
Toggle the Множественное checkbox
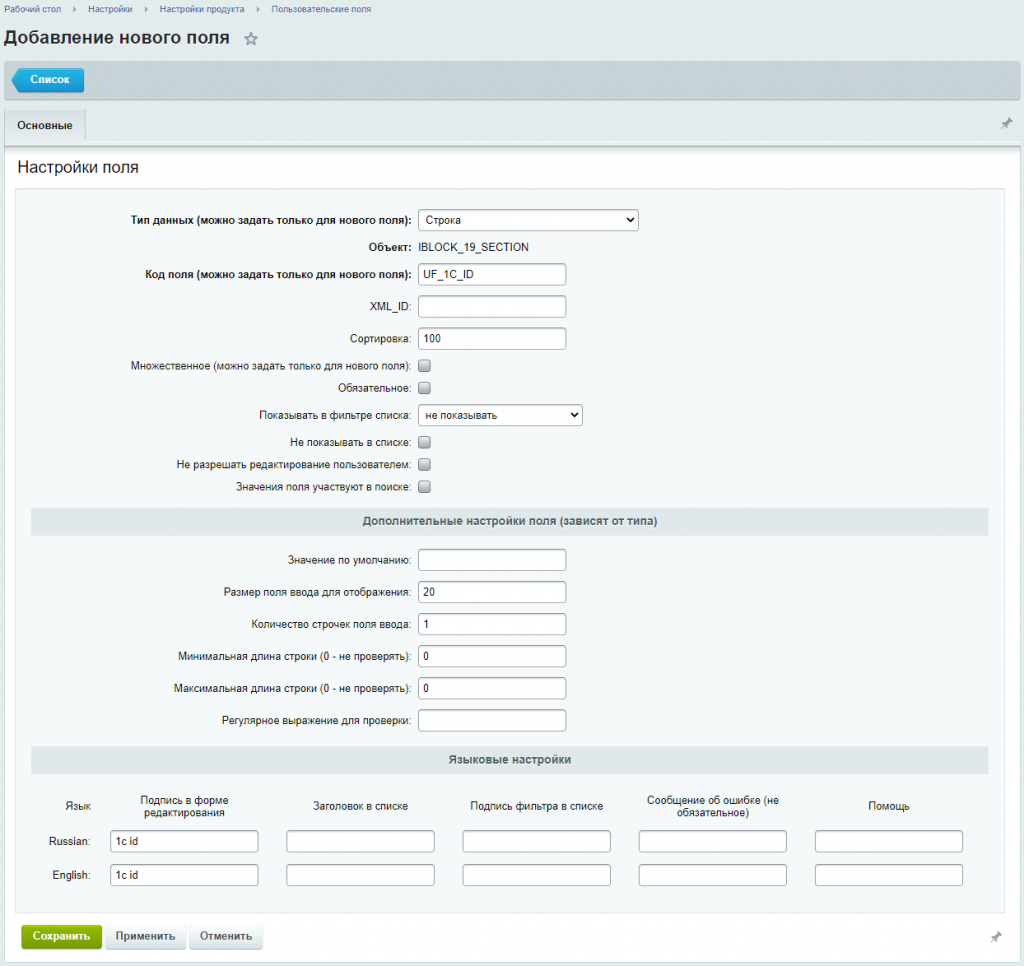(424, 366)
